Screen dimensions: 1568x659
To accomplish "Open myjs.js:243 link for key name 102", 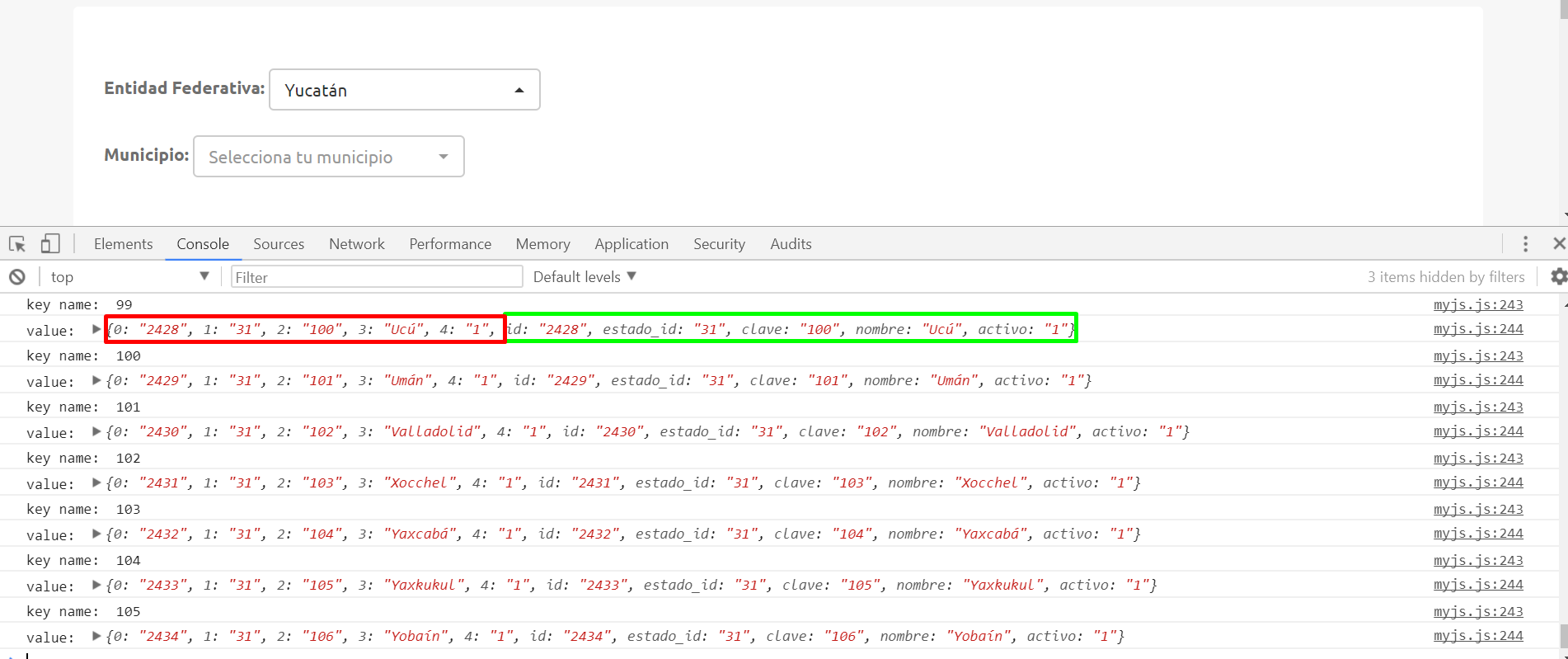I will (1478, 459).
